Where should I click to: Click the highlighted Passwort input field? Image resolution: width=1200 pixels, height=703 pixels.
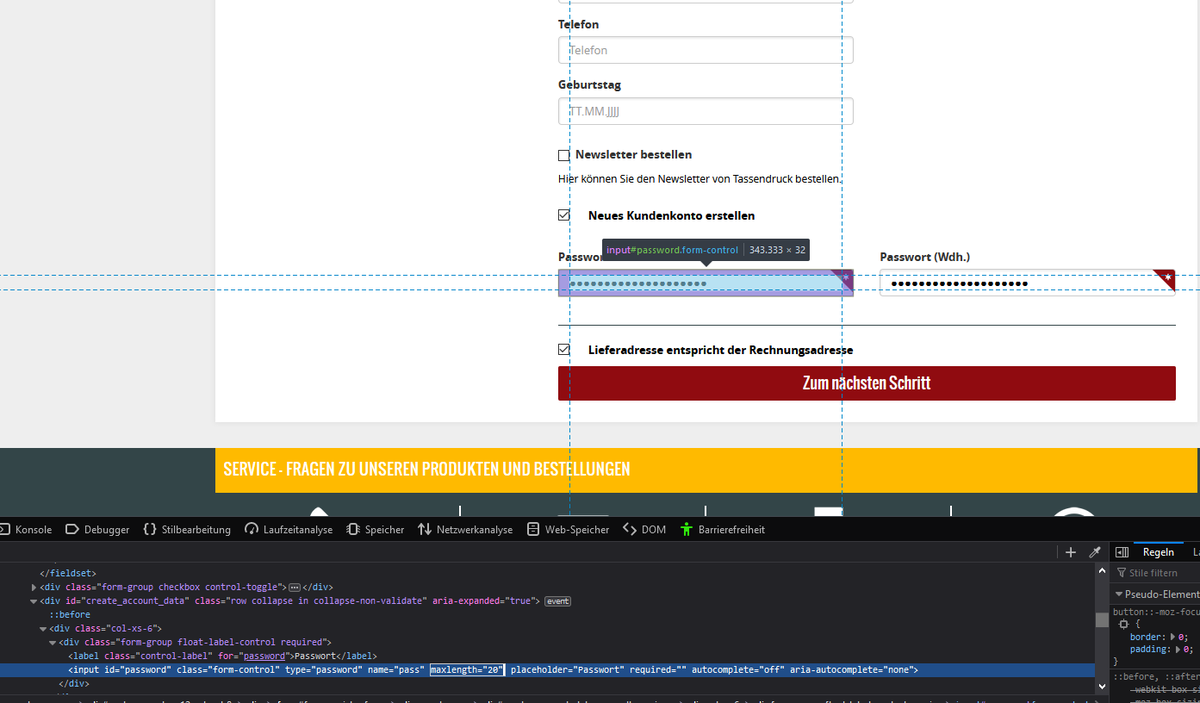pos(706,283)
